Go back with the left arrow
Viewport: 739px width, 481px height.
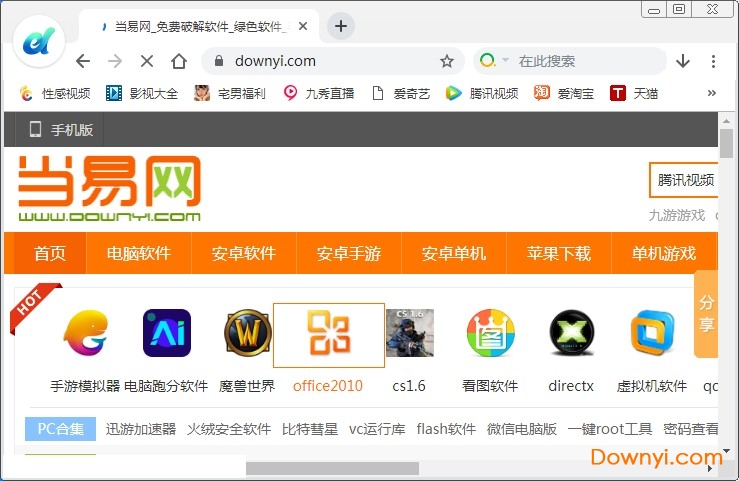83,61
